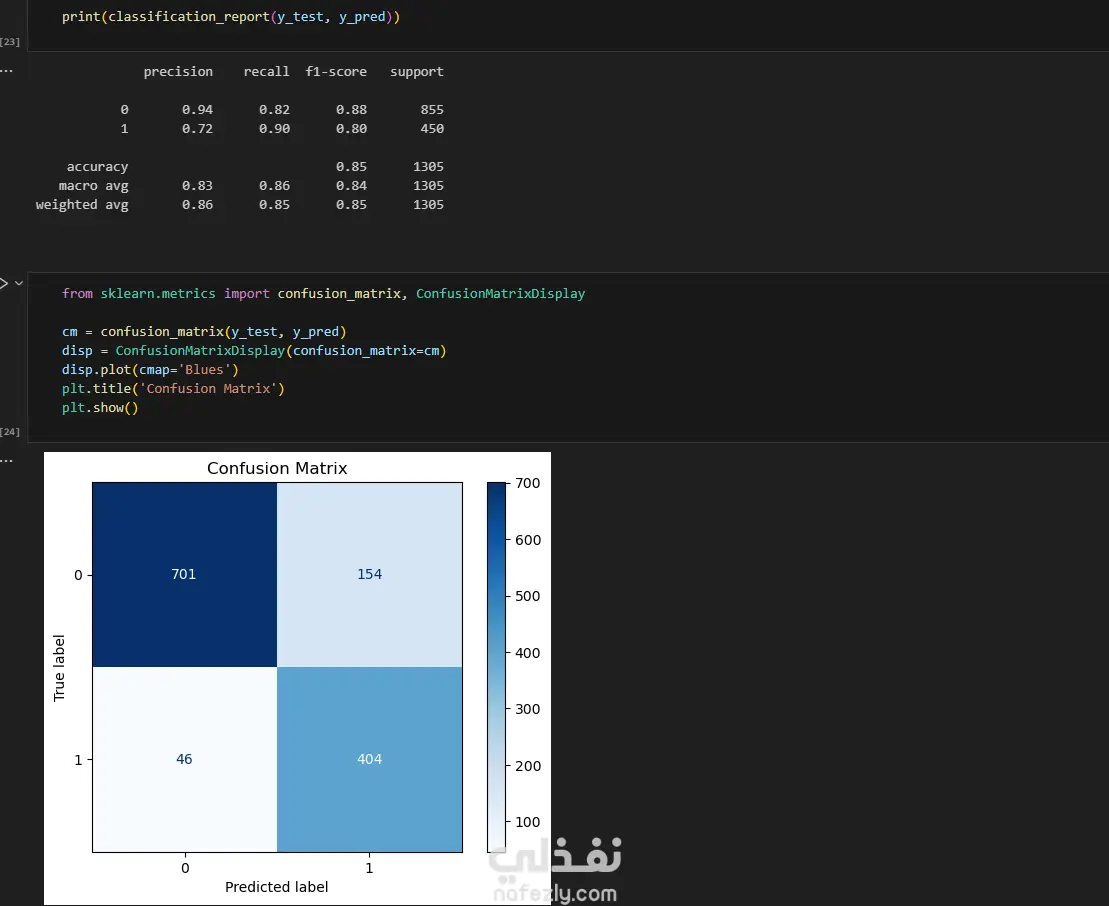
Task: Click the colorbar tick label 300
Action: point(528,709)
